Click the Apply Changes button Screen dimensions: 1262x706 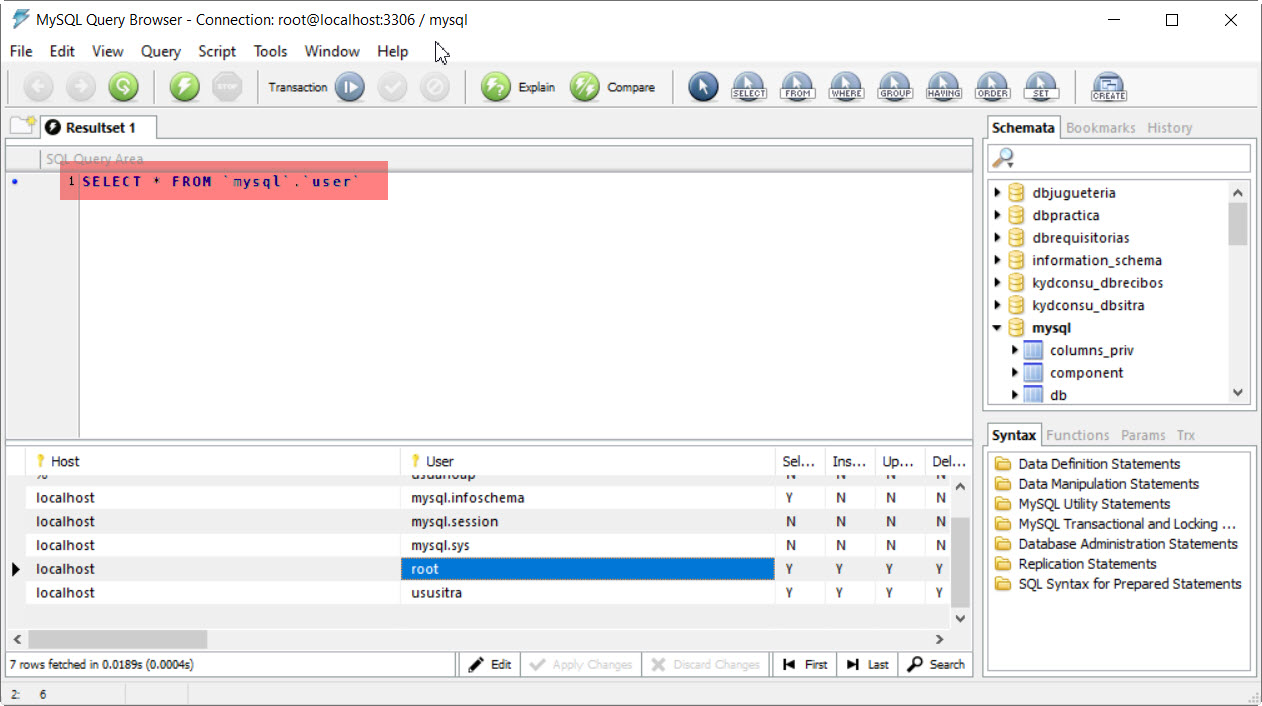[x=581, y=664]
